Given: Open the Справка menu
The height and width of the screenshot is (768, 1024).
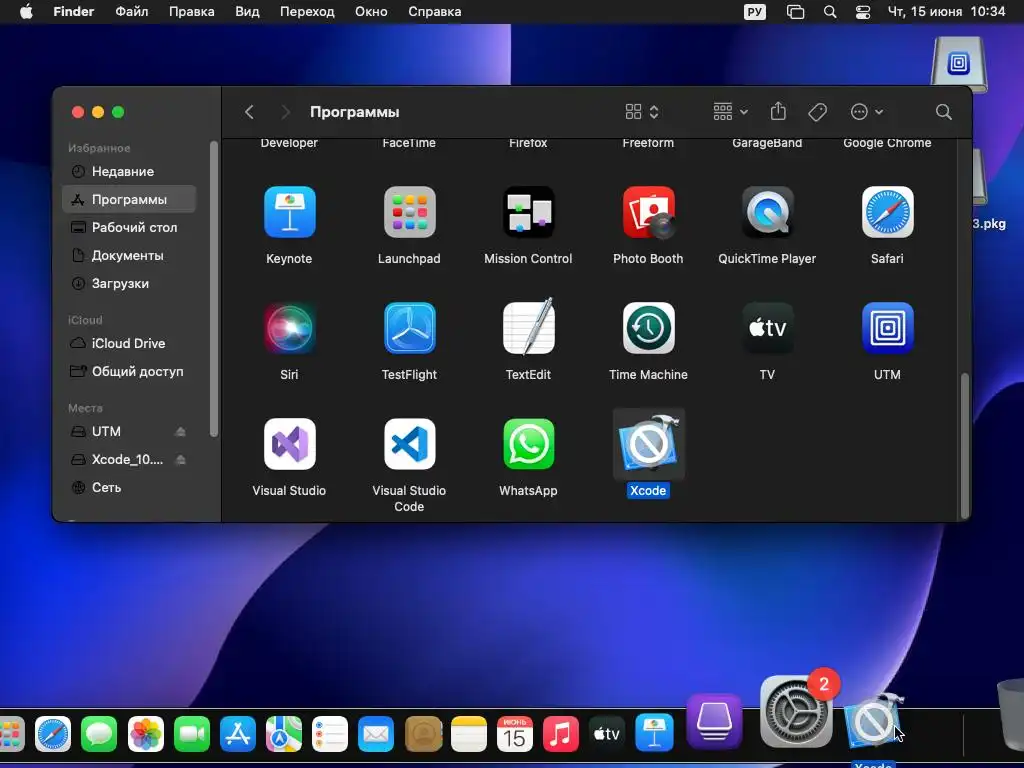Looking at the screenshot, I should pyautogui.click(x=434, y=12).
